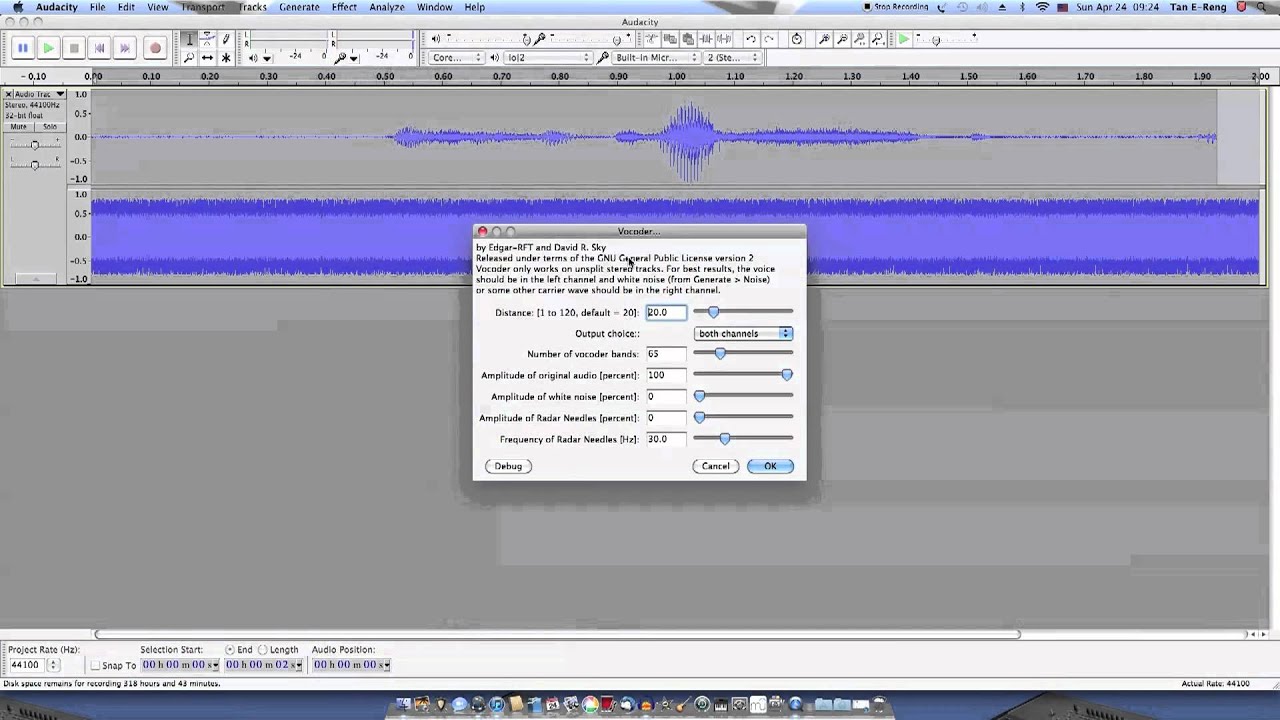Close the audio track with X
This screenshot has height=720, width=1280.
coord(8,94)
